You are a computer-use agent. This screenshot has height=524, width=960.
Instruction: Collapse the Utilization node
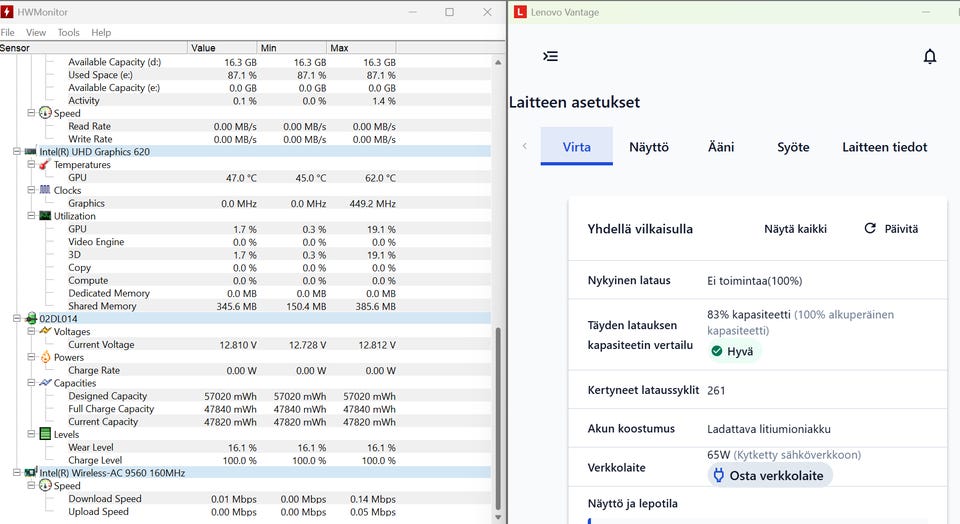[x=31, y=215]
